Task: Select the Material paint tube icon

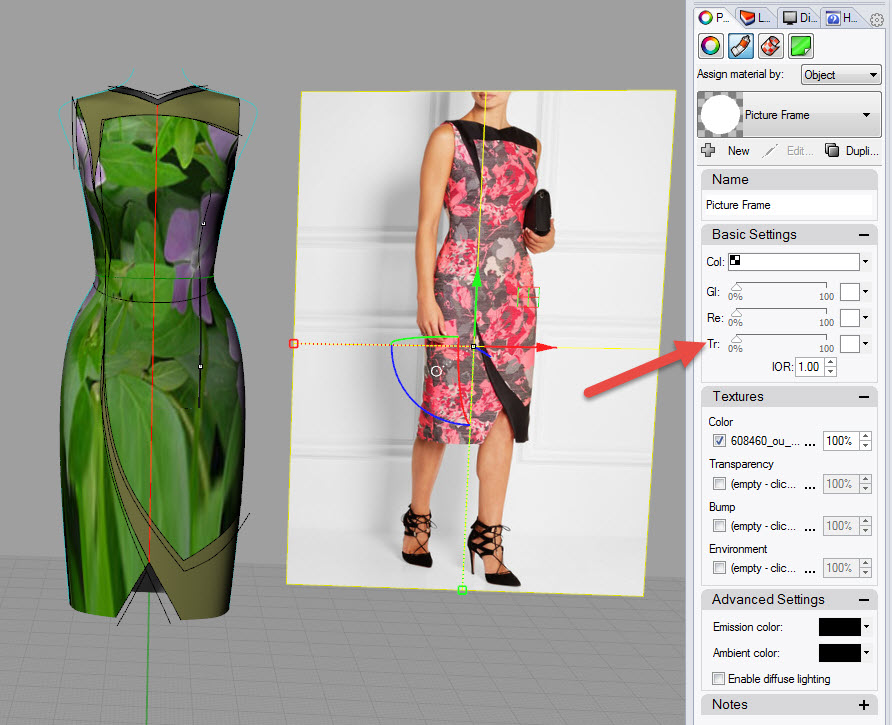Action: pos(740,46)
